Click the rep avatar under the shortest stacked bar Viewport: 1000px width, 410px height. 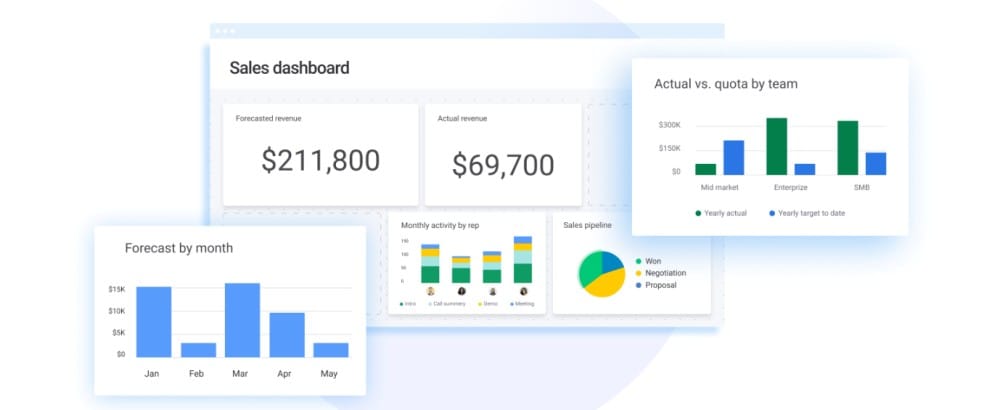pyautogui.click(x=461, y=291)
